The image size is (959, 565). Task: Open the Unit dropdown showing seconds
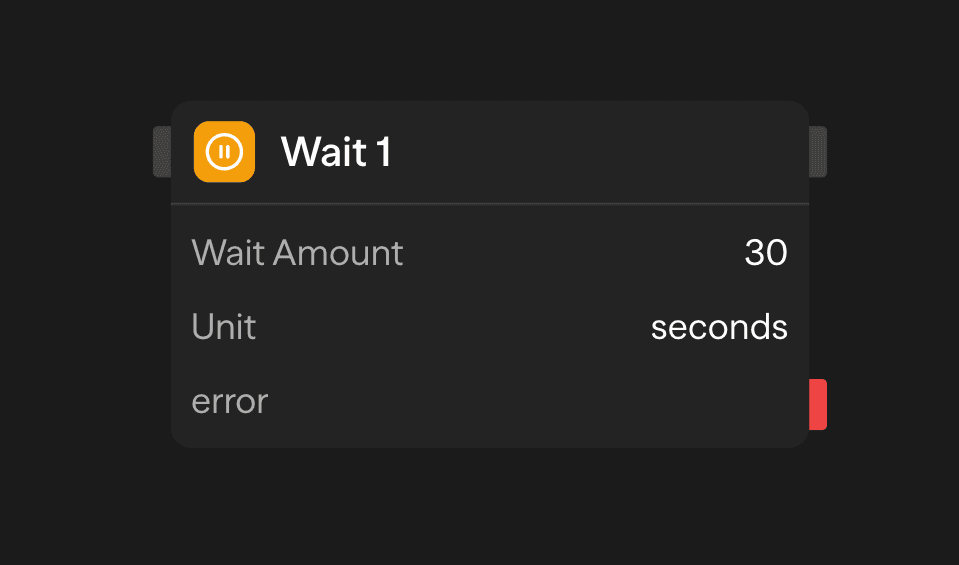tap(719, 327)
